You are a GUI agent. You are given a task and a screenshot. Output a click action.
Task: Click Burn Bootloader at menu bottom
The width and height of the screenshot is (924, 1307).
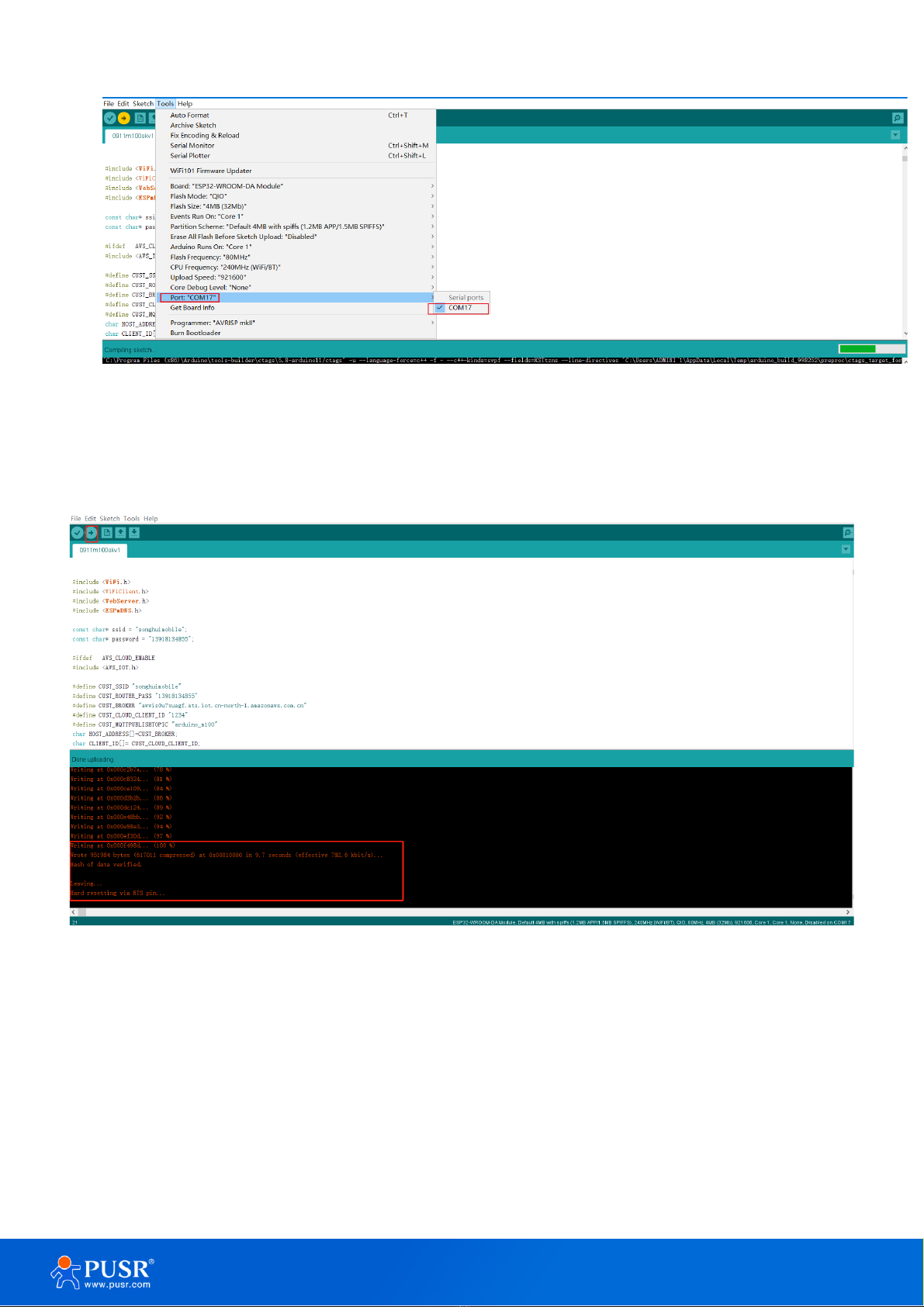click(196, 334)
